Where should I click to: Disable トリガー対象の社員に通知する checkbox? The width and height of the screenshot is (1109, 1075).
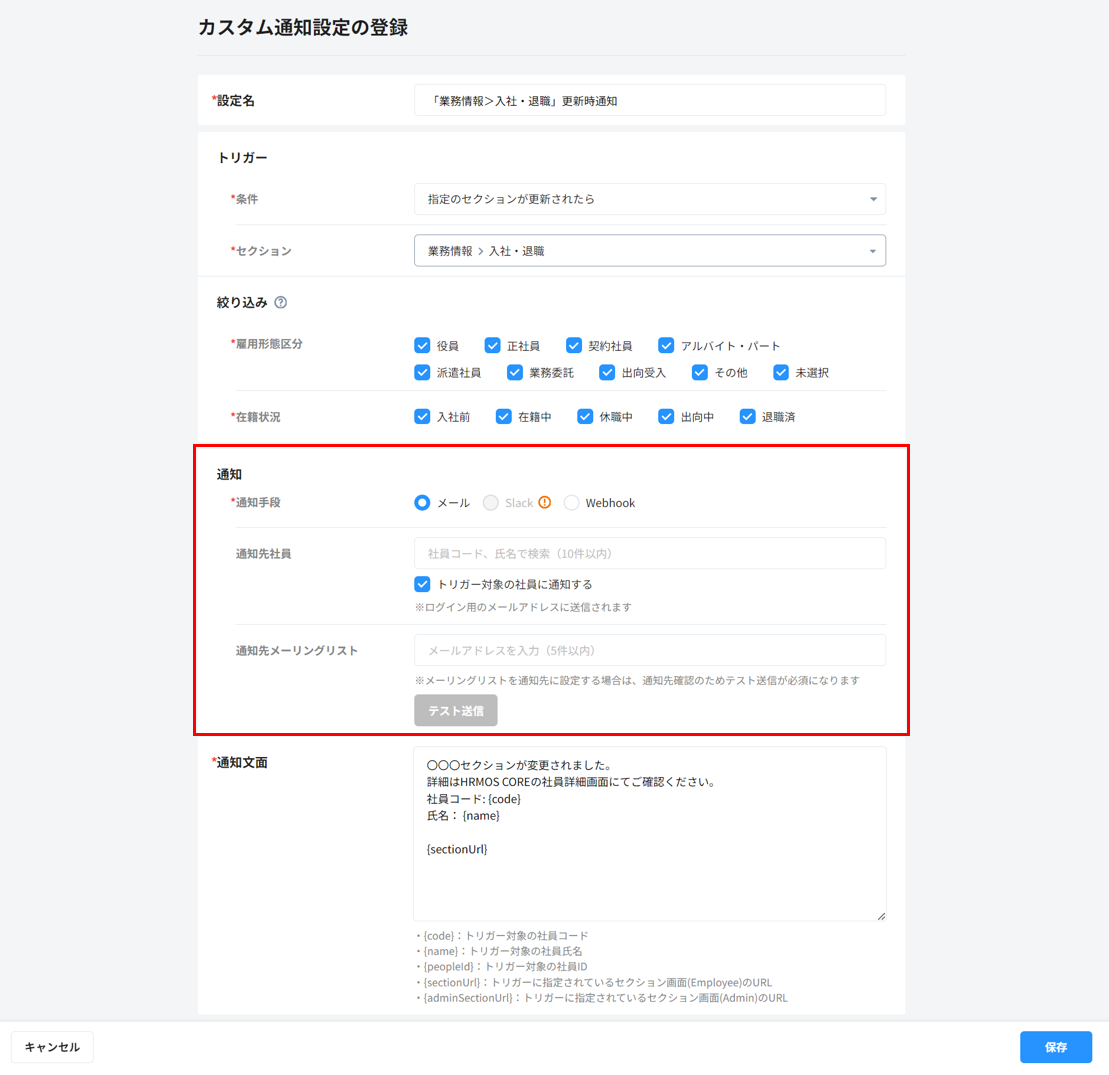tap(422, 584)
